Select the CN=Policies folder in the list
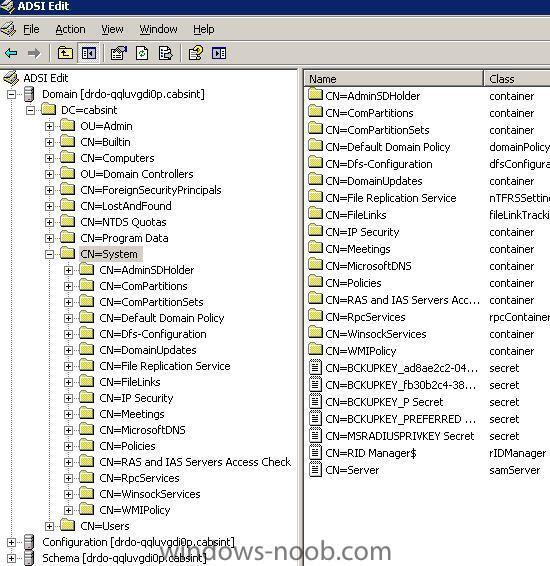Screen dimensions: 550x566 (x=353, y=283)
